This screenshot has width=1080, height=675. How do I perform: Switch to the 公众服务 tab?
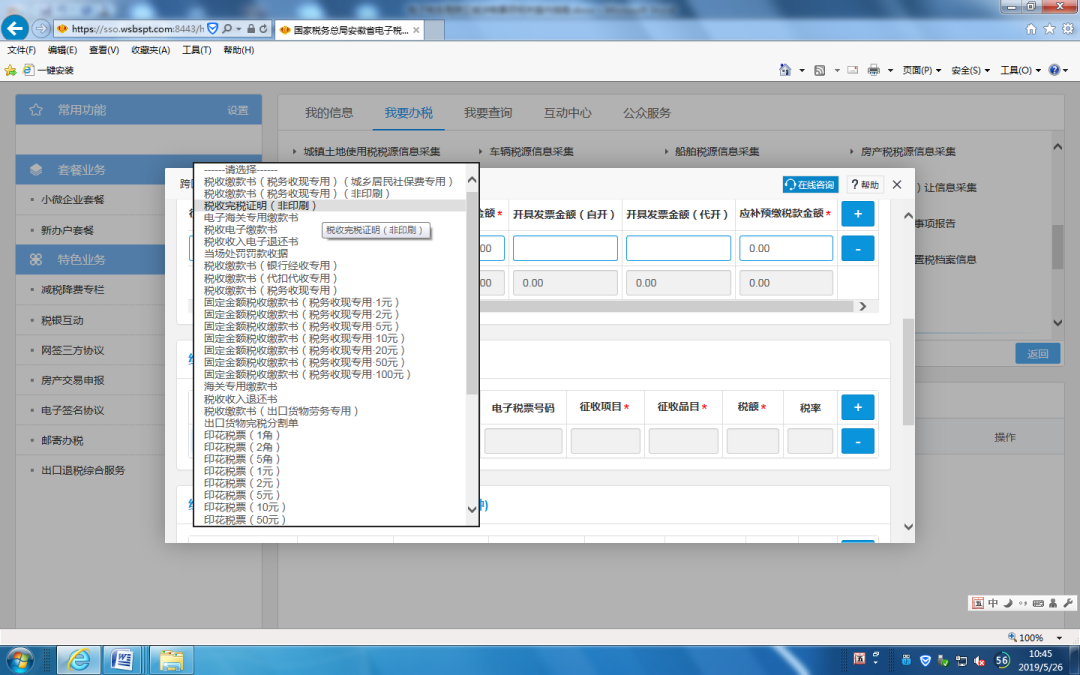point(647,113)
